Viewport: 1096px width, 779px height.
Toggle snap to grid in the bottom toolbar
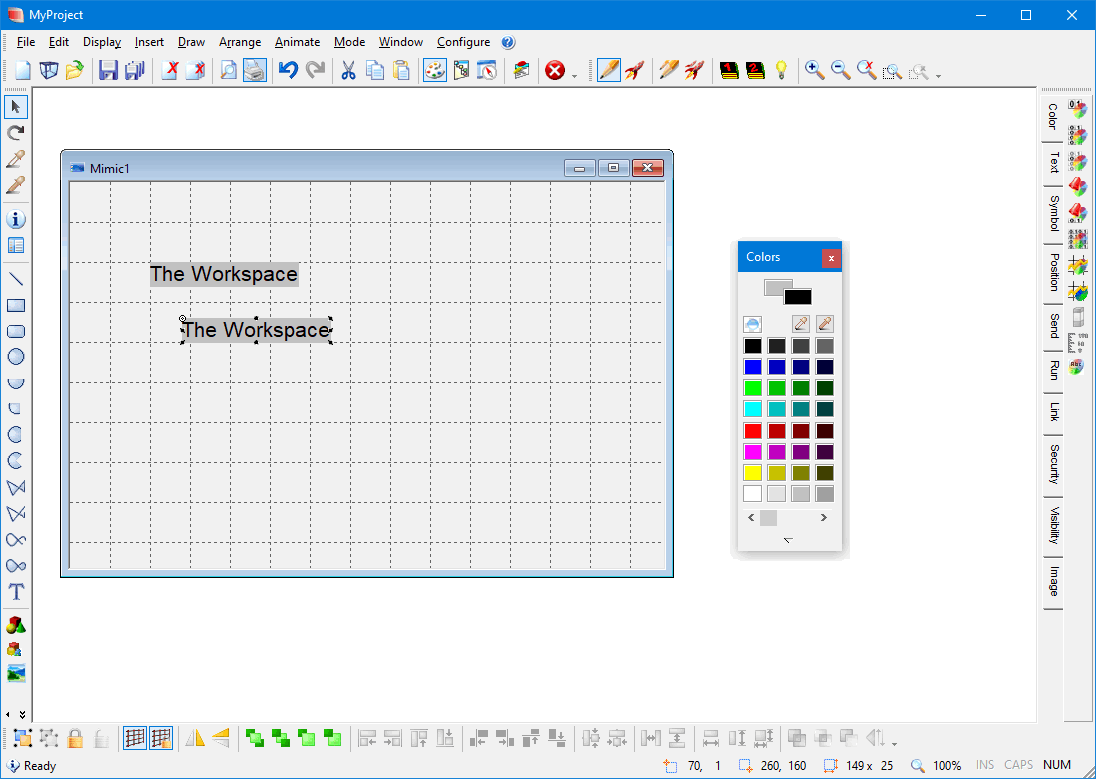click(161, 738)
